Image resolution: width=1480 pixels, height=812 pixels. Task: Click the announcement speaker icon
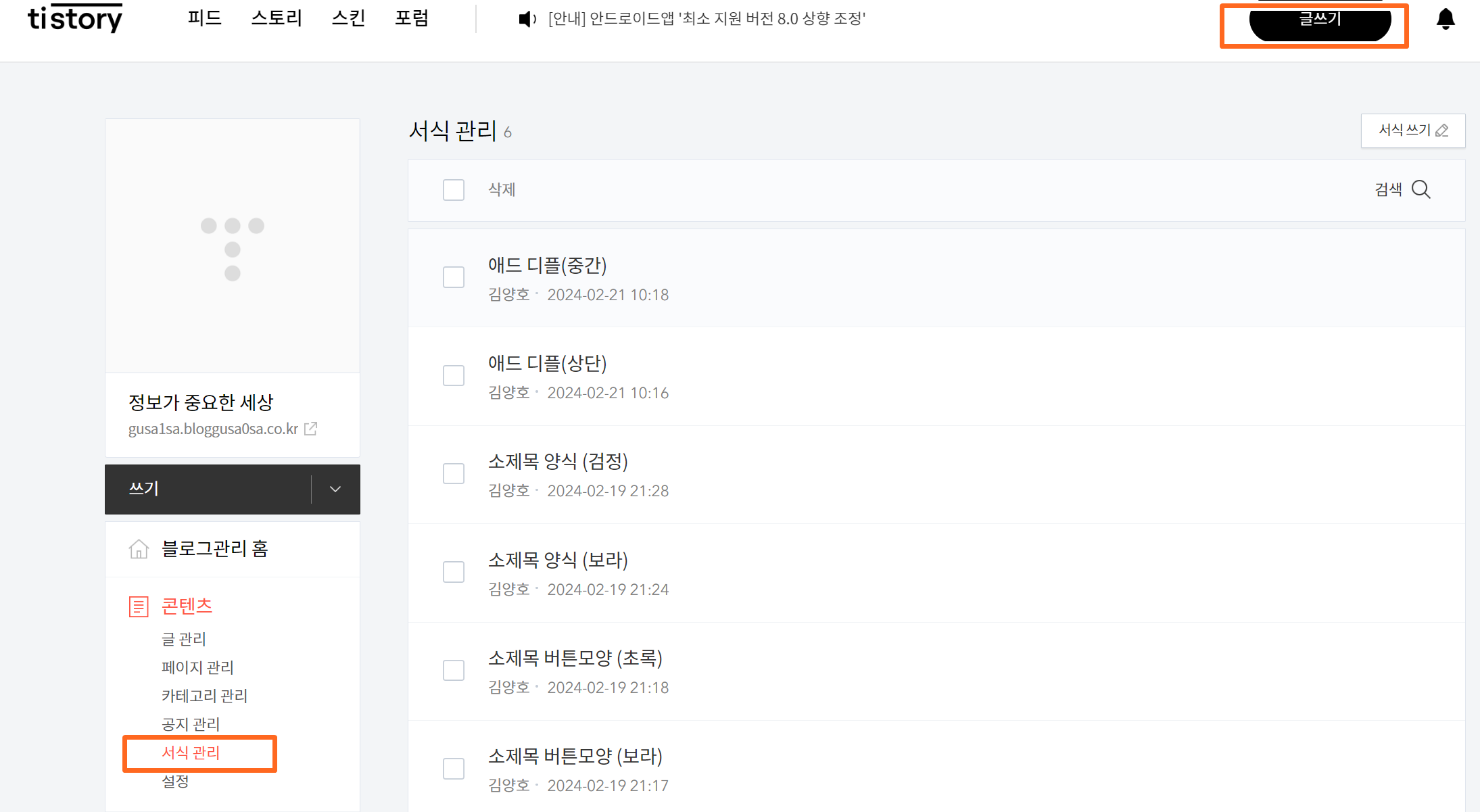[x=527, y=19]
